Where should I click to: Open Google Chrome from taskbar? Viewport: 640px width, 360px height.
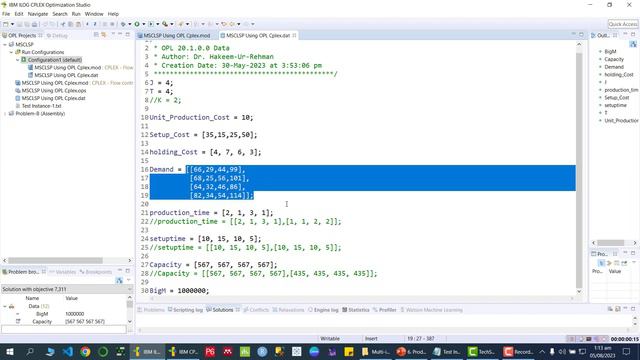tap(85, 351)
